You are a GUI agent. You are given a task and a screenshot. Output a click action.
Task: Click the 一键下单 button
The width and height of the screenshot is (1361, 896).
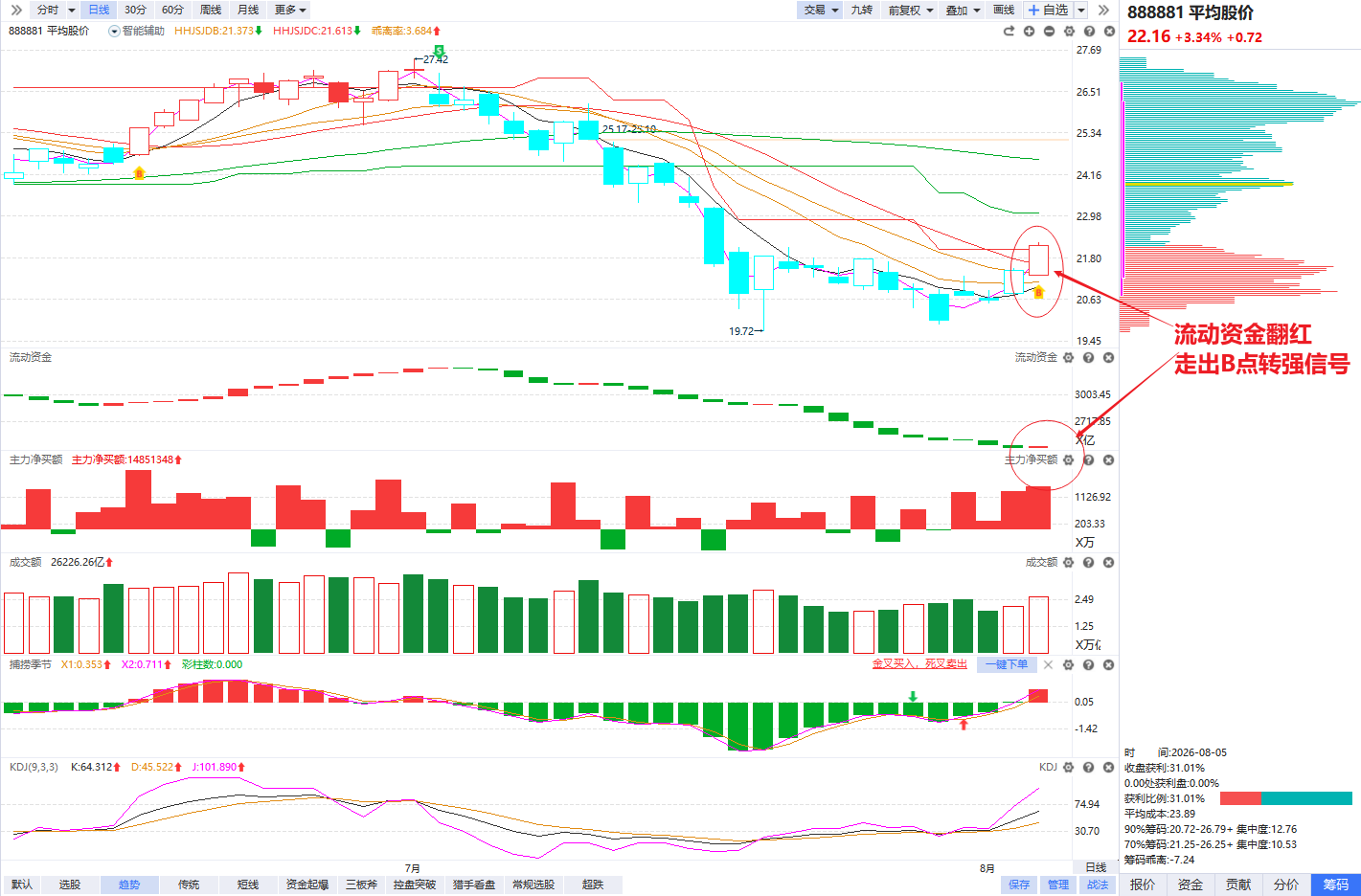point(1007,664)
